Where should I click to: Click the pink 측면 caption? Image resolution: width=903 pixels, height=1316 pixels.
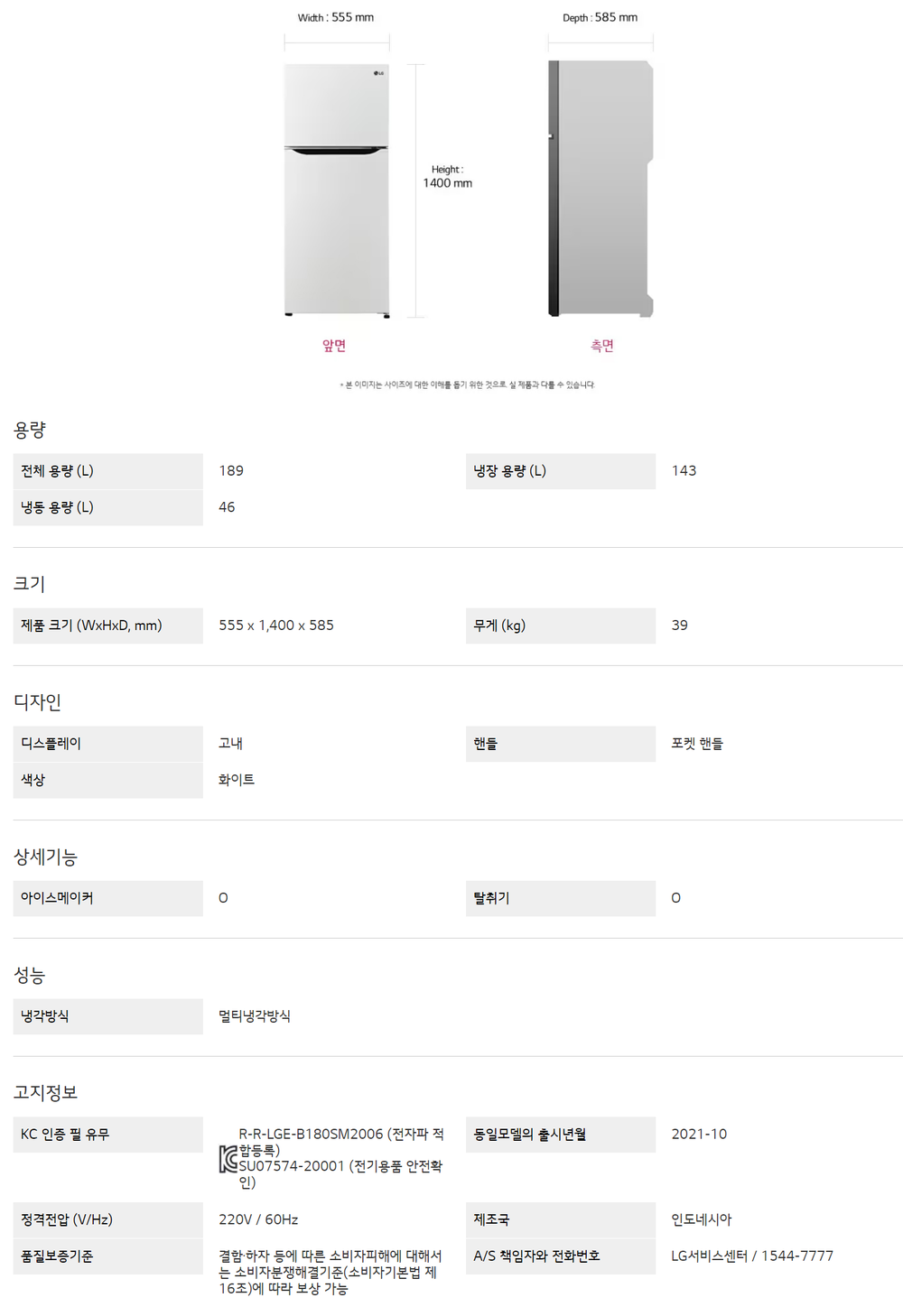tap(602, 346)
